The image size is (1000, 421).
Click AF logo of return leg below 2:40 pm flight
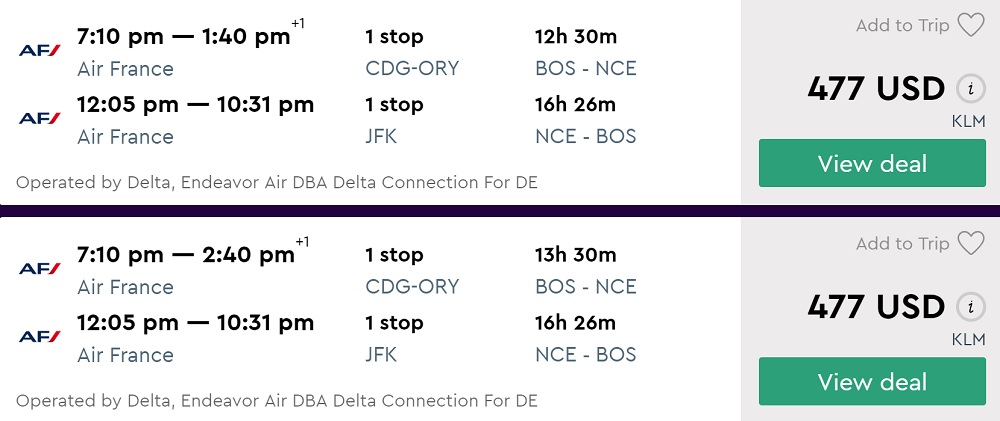coord(40,336)
